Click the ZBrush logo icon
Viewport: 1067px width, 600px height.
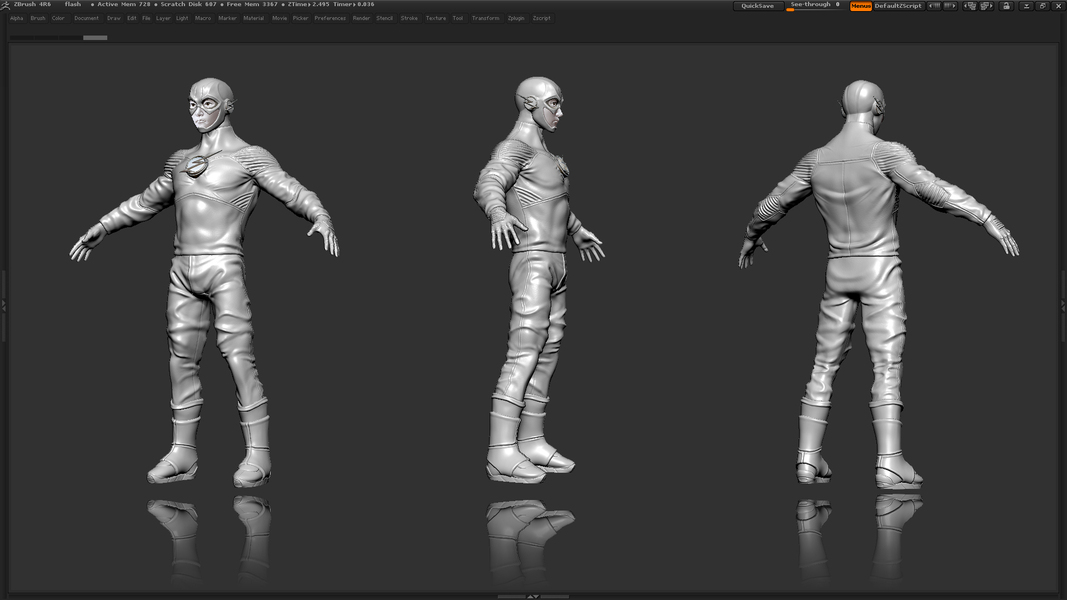tap(5, 5)
